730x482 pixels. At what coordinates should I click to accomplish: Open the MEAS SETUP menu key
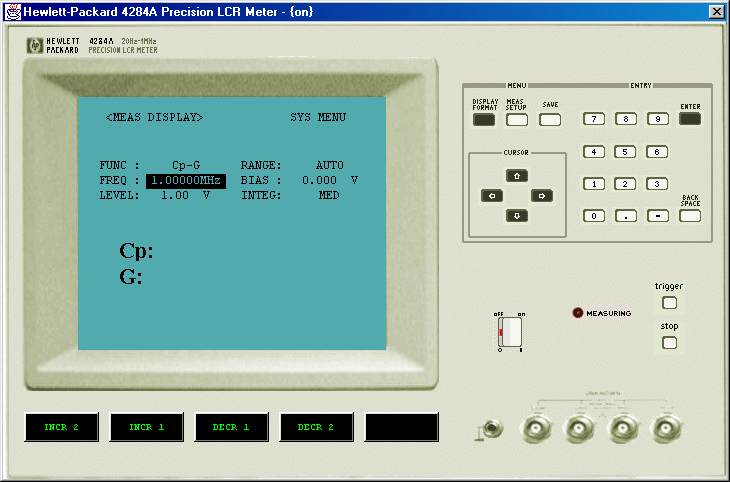[x=517, y=120]
